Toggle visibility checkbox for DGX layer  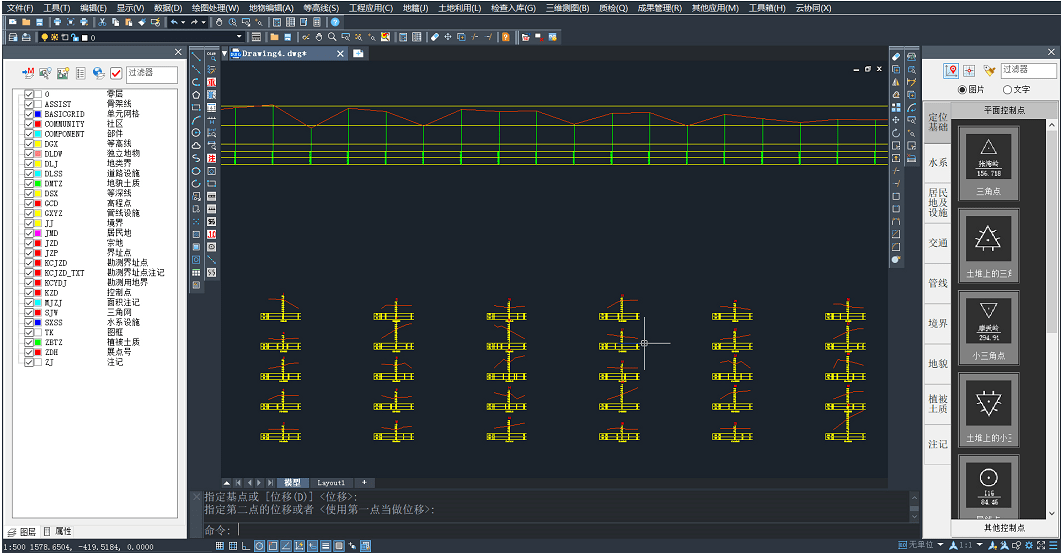point(29,144)
